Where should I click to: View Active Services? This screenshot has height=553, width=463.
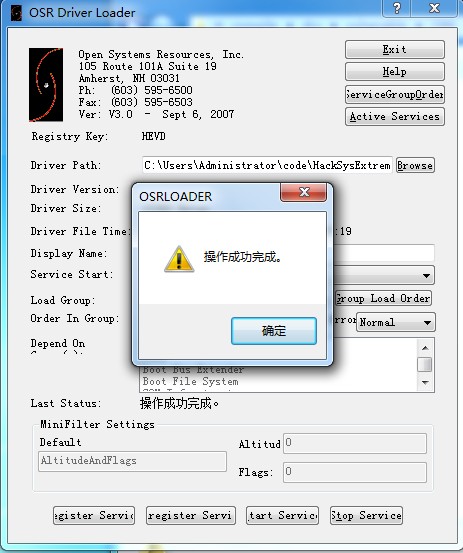[x=395, y=116]
